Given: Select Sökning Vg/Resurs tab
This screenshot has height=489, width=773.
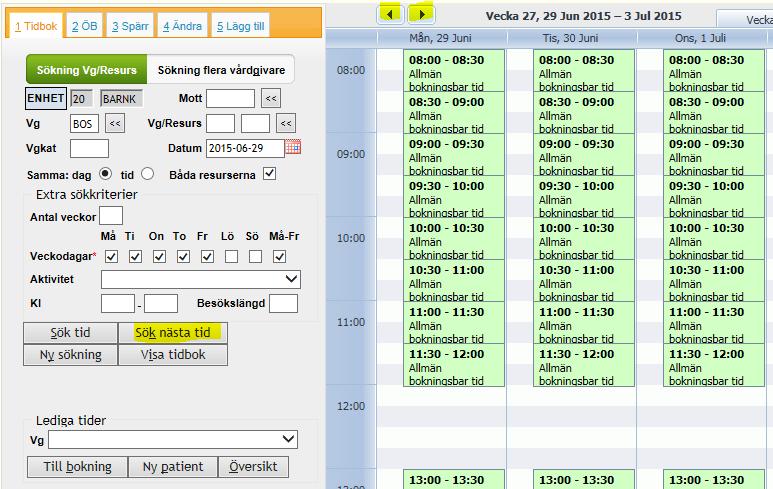Looking at the screenshot, I should 86,70.
